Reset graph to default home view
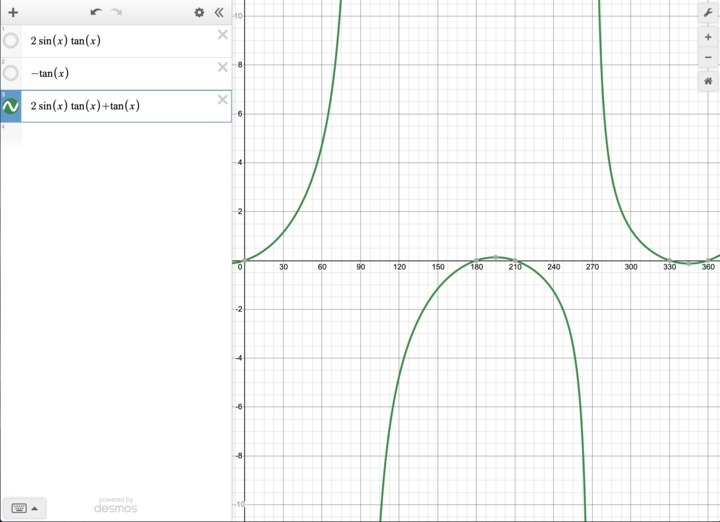Image resolution: width=720 pixels, height=522 pixels. point(708,82)
